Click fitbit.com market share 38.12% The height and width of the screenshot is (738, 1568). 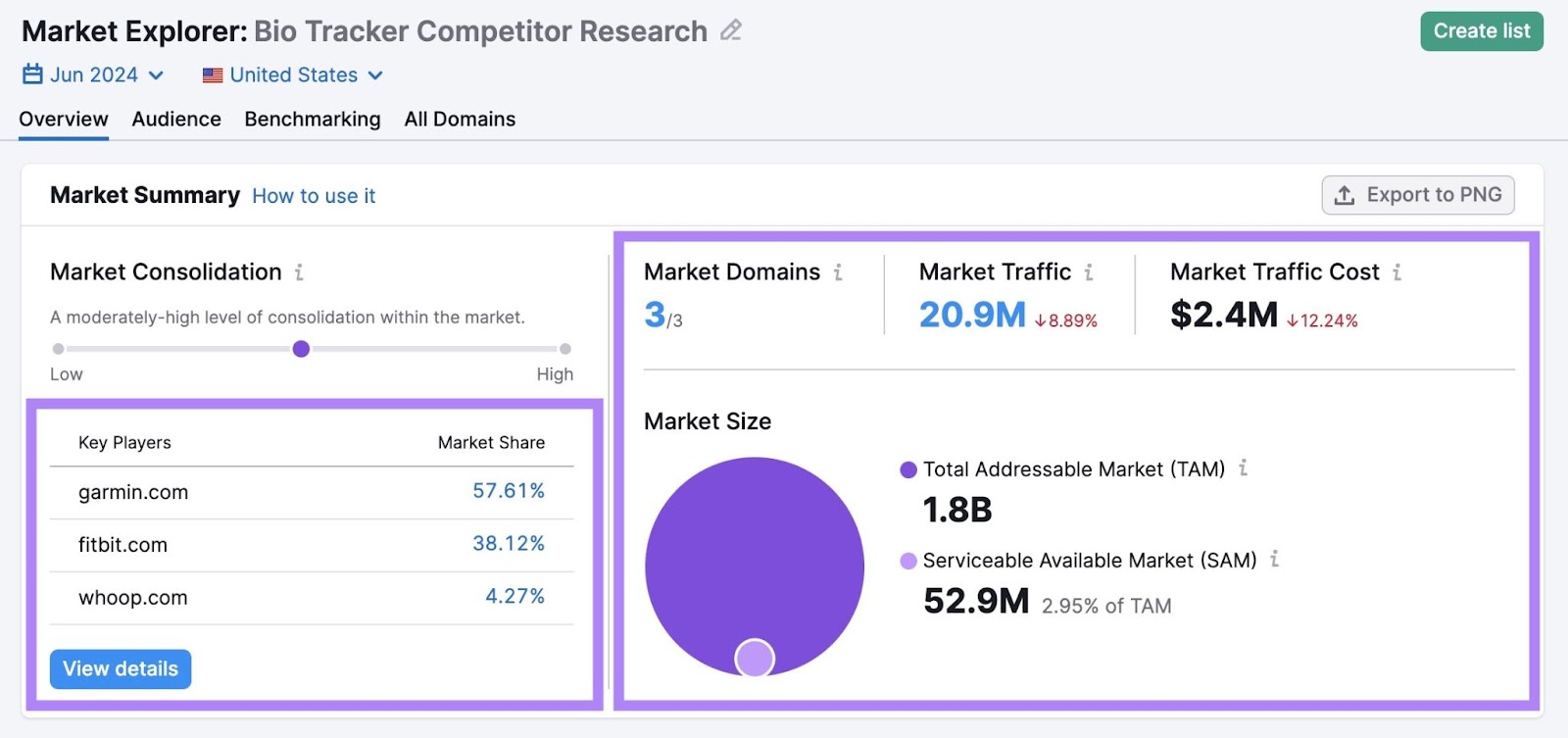[x=509, y=544]
